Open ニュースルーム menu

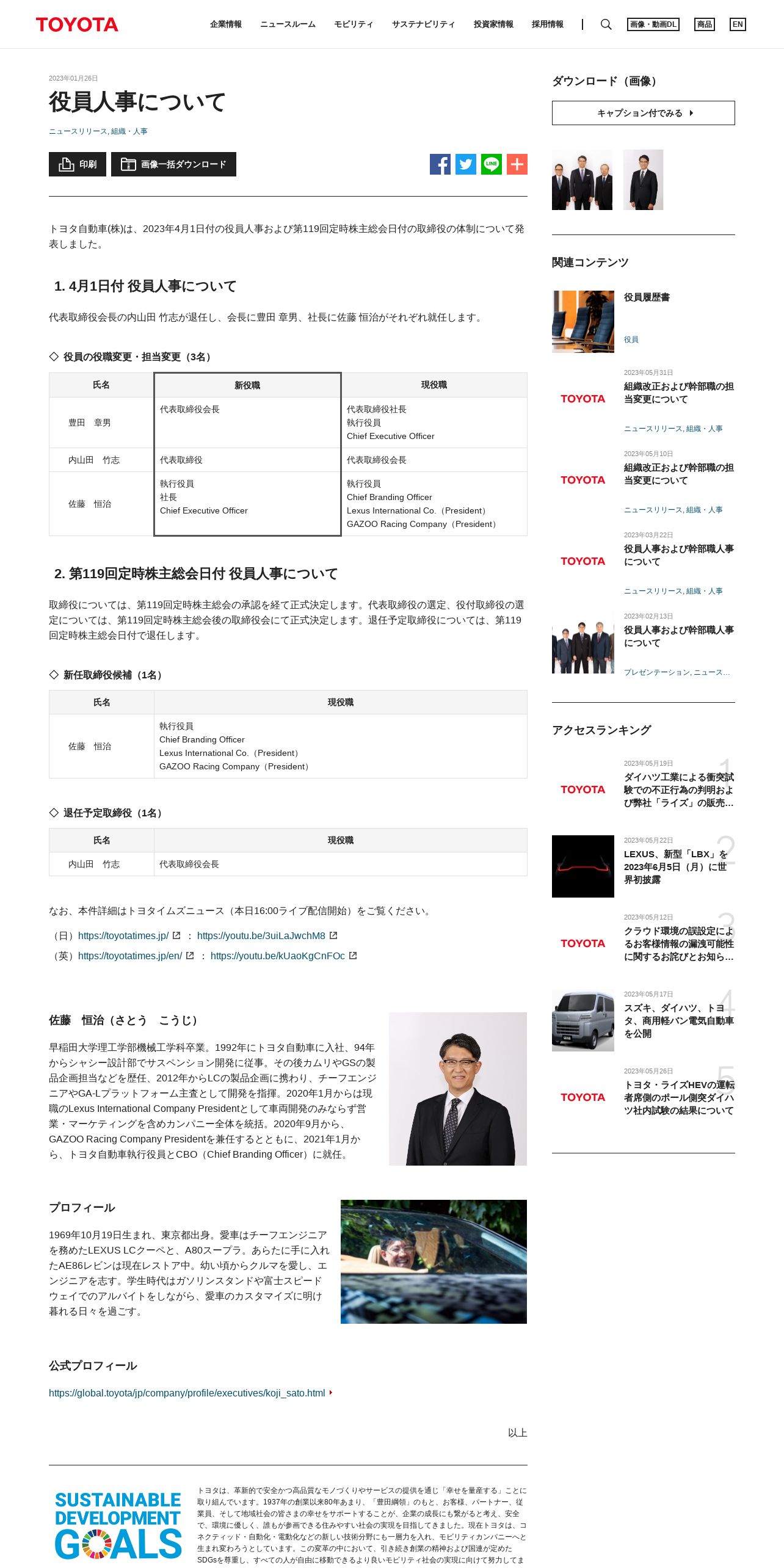(288, 24)
